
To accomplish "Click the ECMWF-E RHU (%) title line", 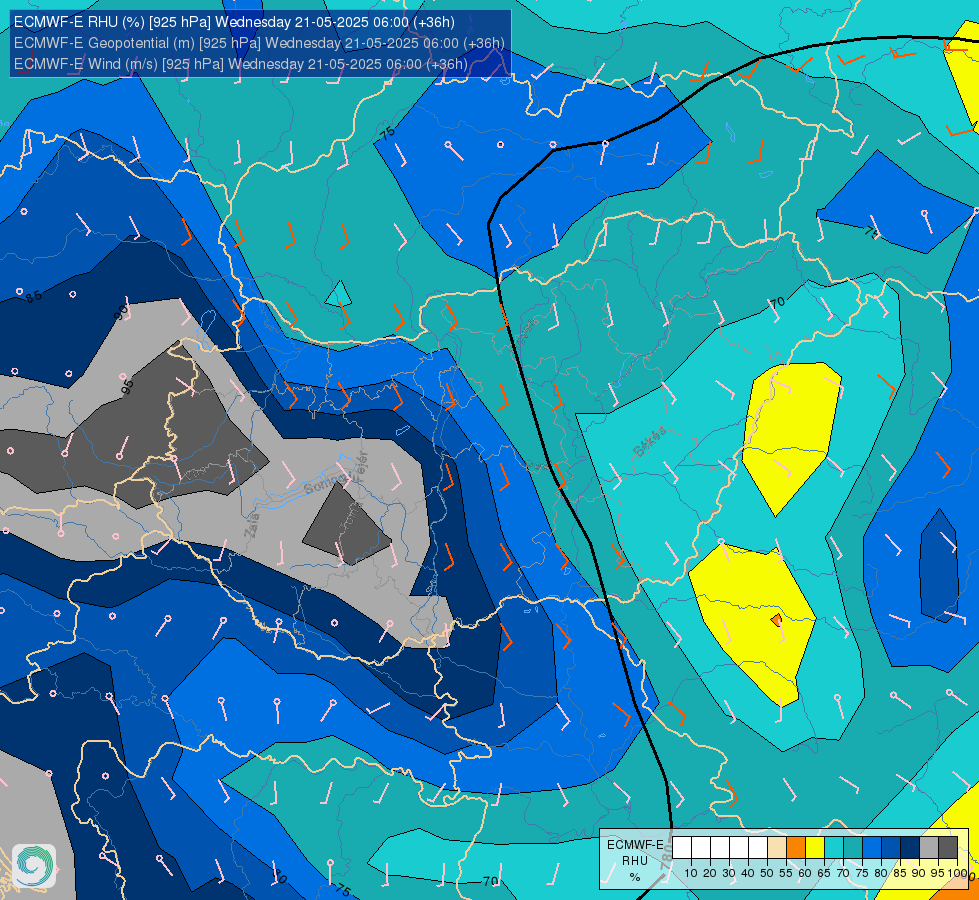I will (234, 22).
